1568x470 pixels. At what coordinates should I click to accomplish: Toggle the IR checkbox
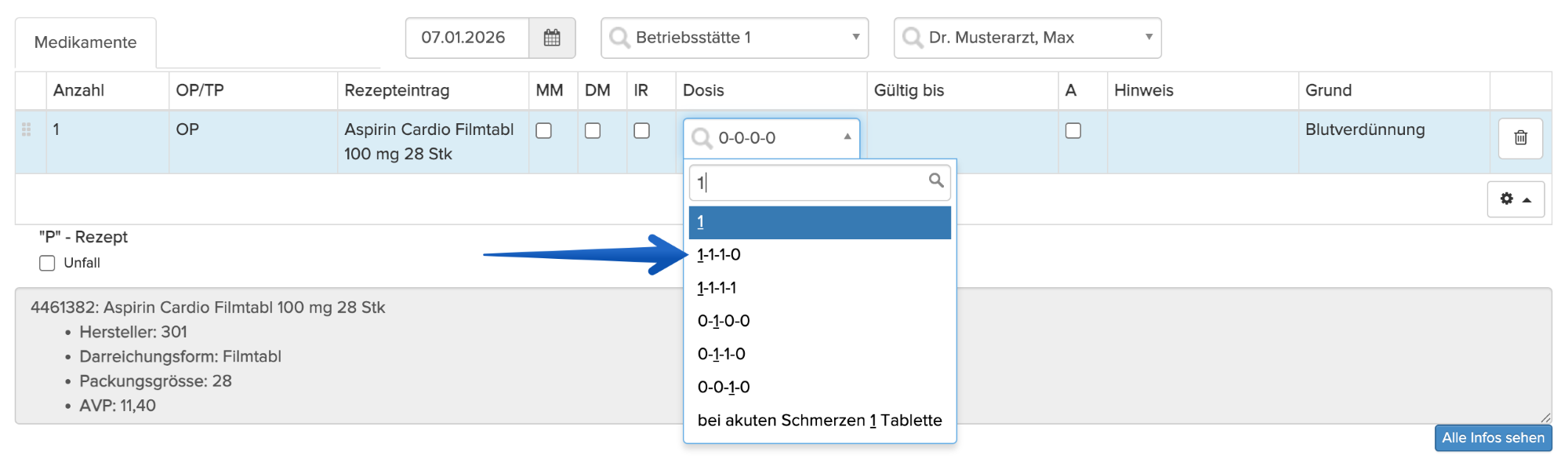pos(641,131)
